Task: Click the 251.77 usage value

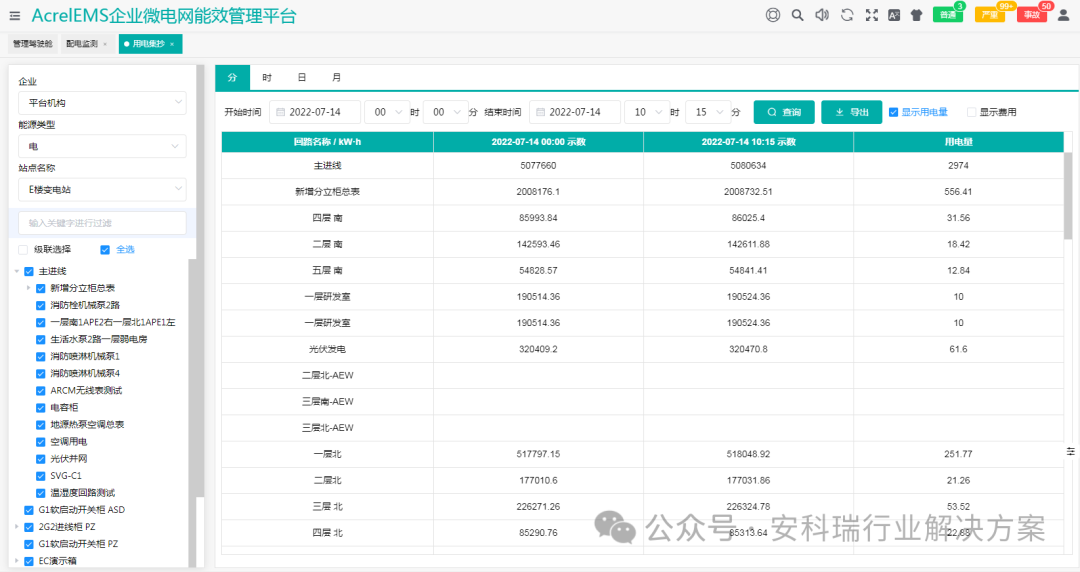Action: (958, 454)
